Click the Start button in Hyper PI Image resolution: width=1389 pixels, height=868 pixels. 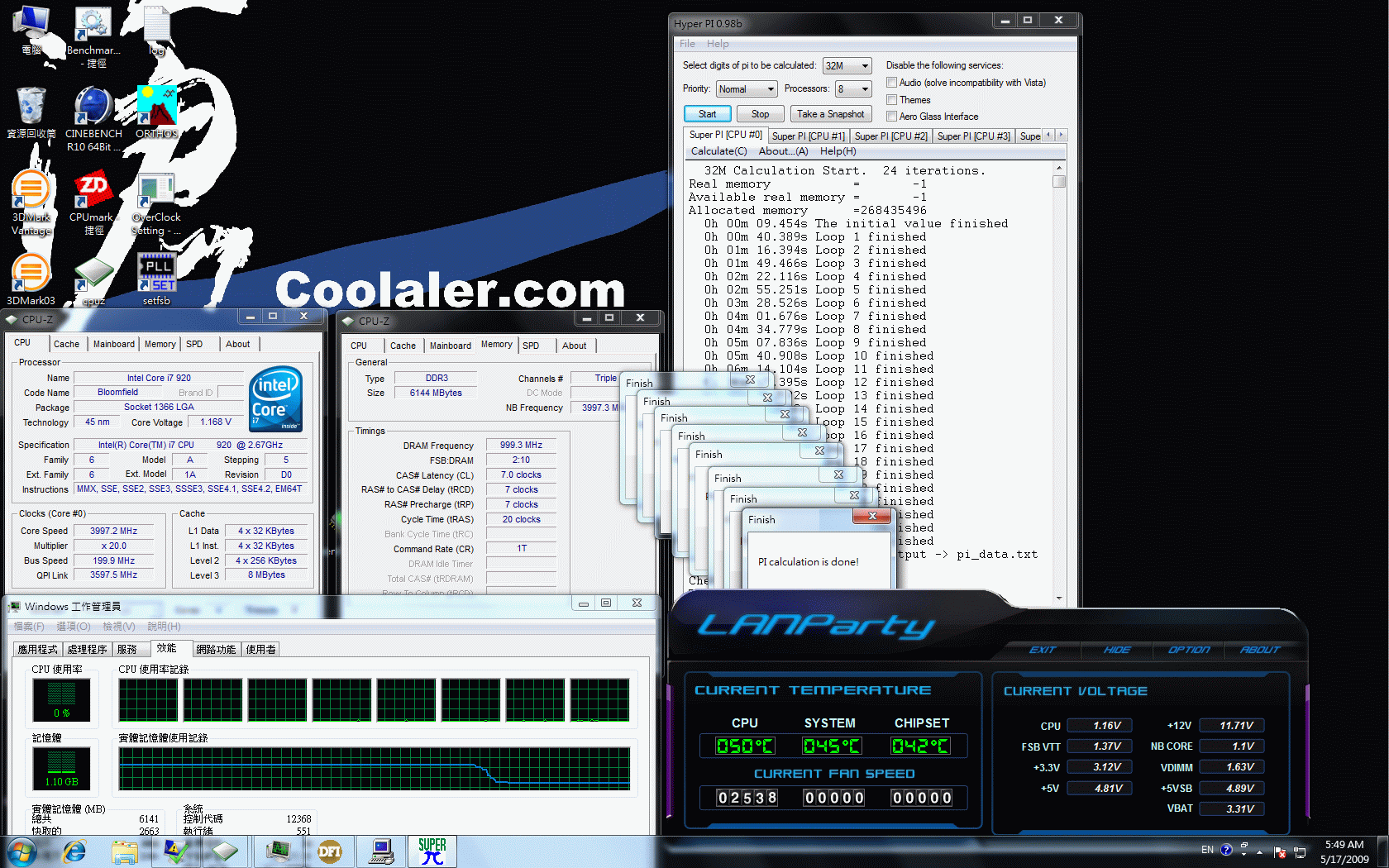point(707,114)
